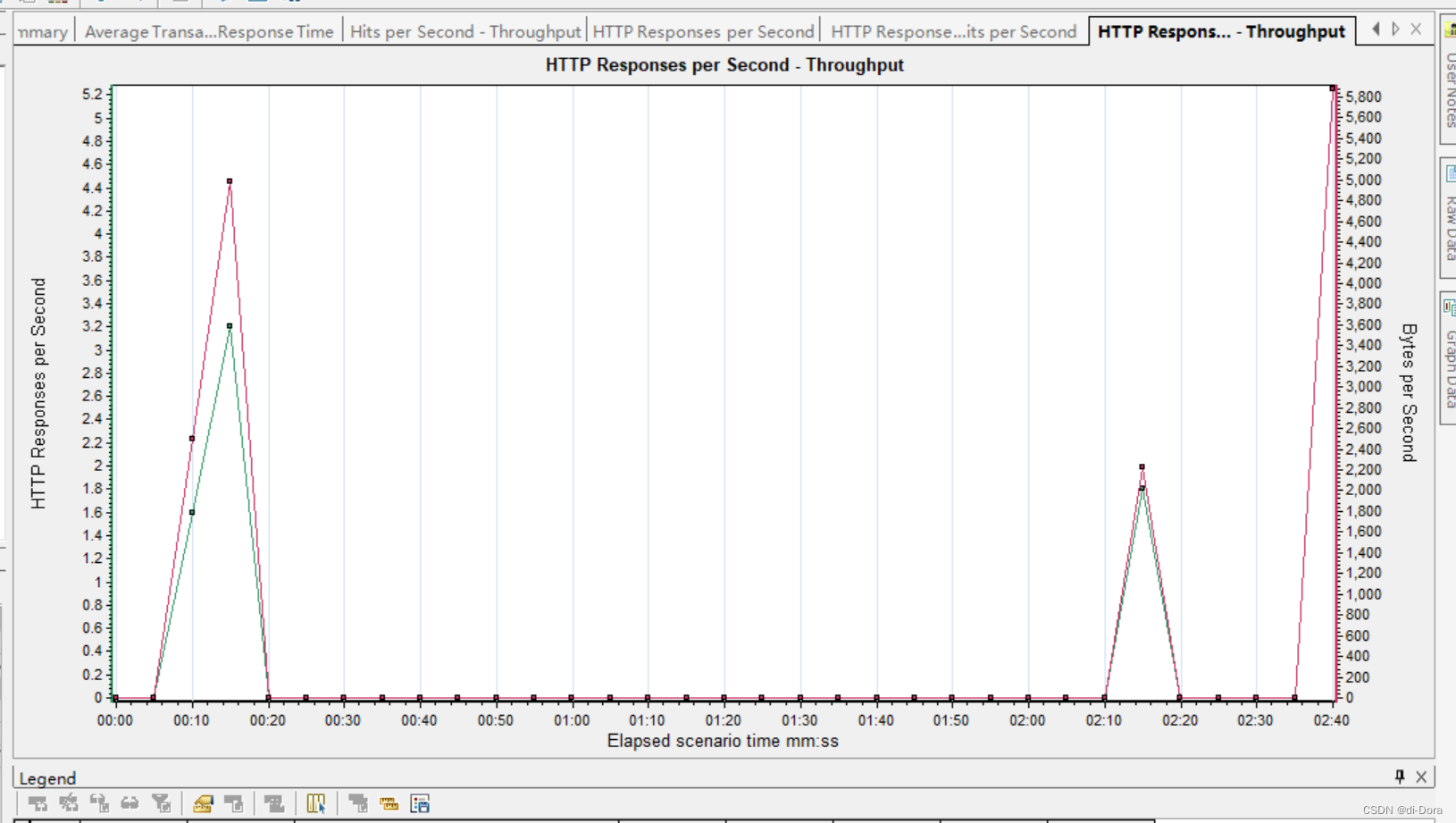Click the gray icon right of orange tag

[234, 803]
